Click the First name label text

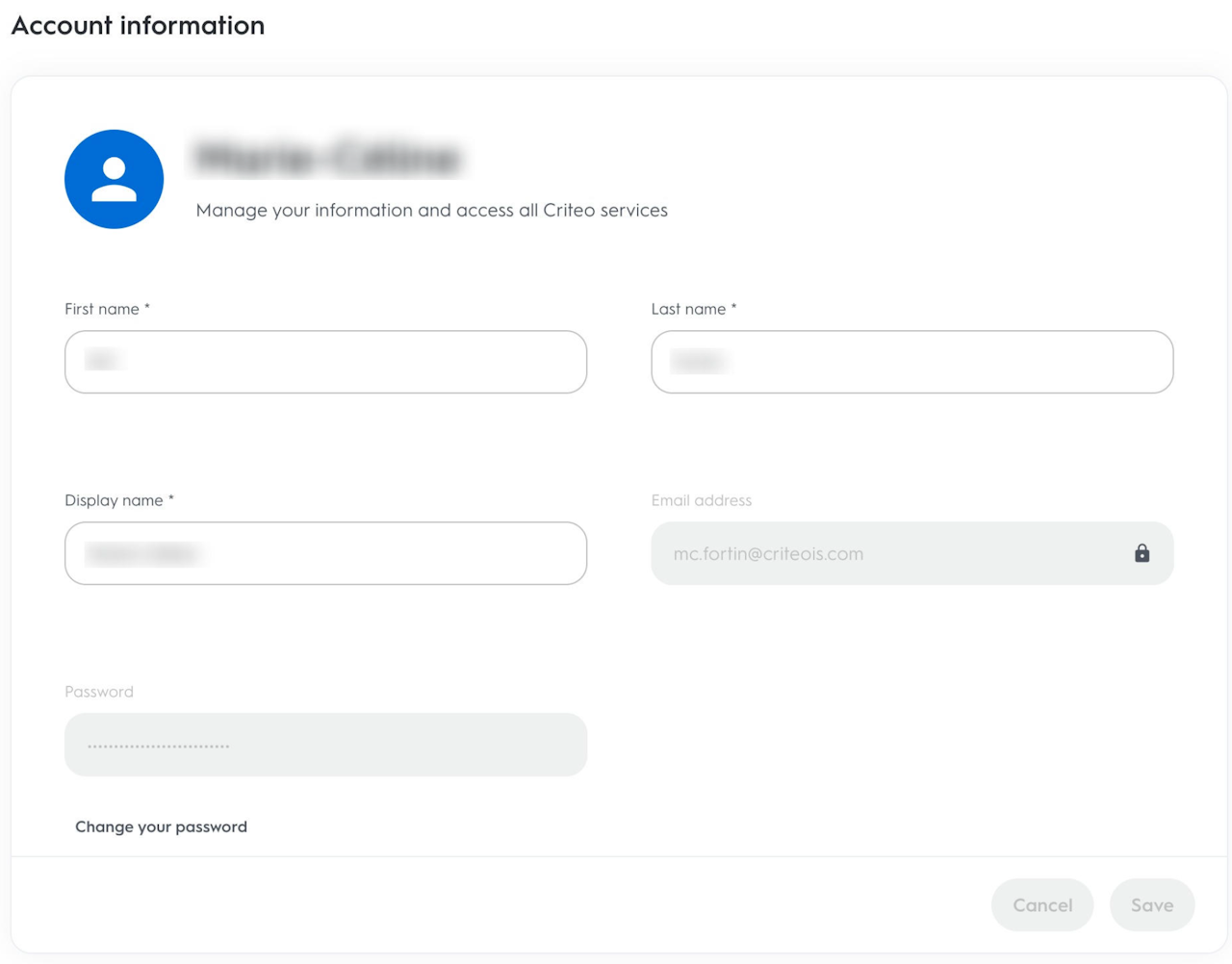pyautogui.click(x=102, y=309)
